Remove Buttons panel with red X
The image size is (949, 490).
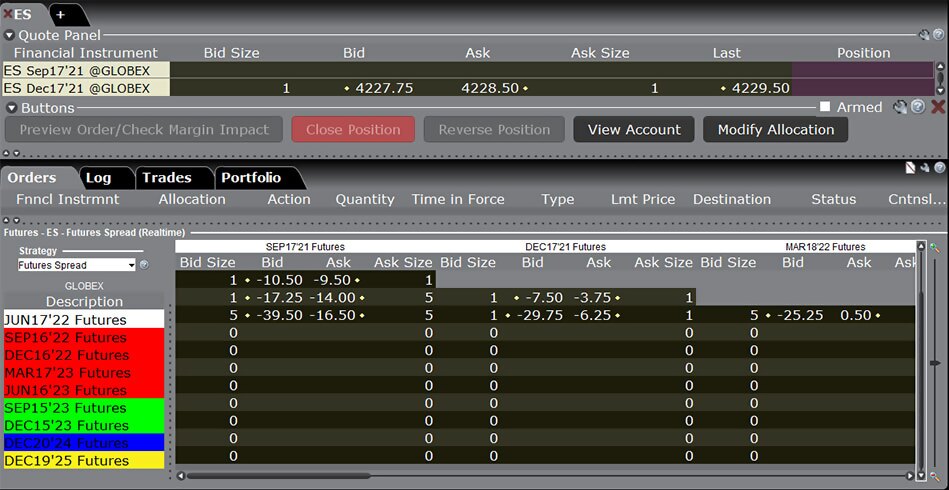click(x=938, y=107)
